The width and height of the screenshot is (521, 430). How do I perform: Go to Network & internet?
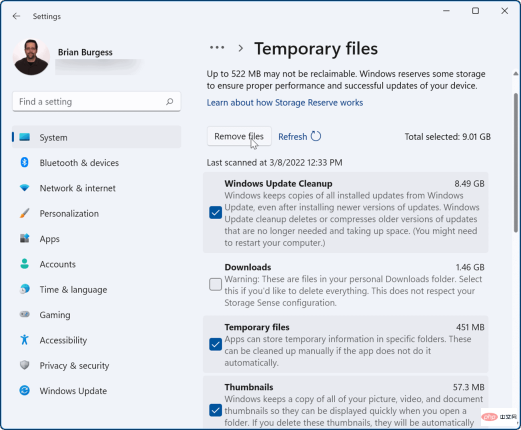[97, 188]
